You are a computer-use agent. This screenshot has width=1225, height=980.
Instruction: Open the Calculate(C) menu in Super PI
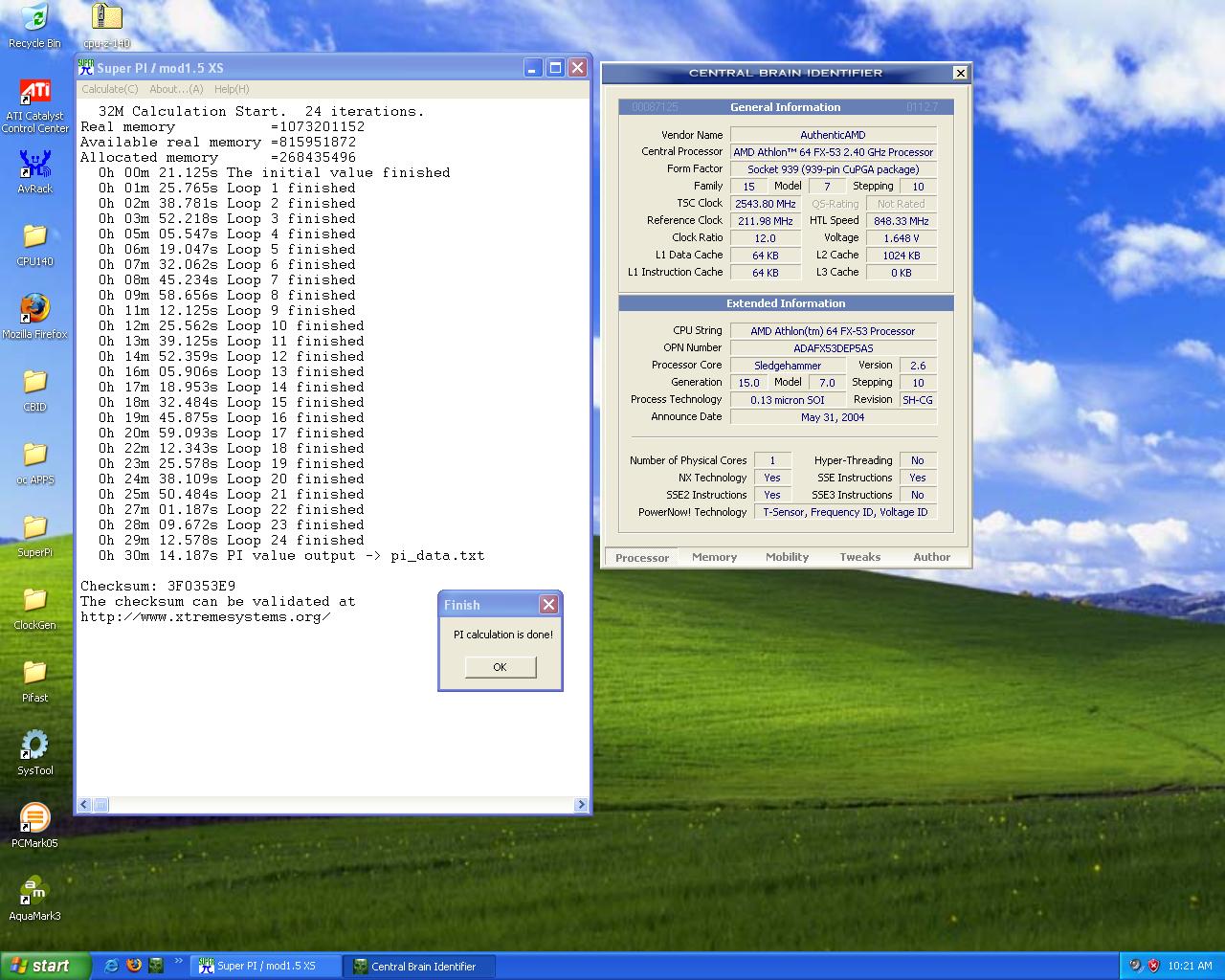tap(110, 89)
